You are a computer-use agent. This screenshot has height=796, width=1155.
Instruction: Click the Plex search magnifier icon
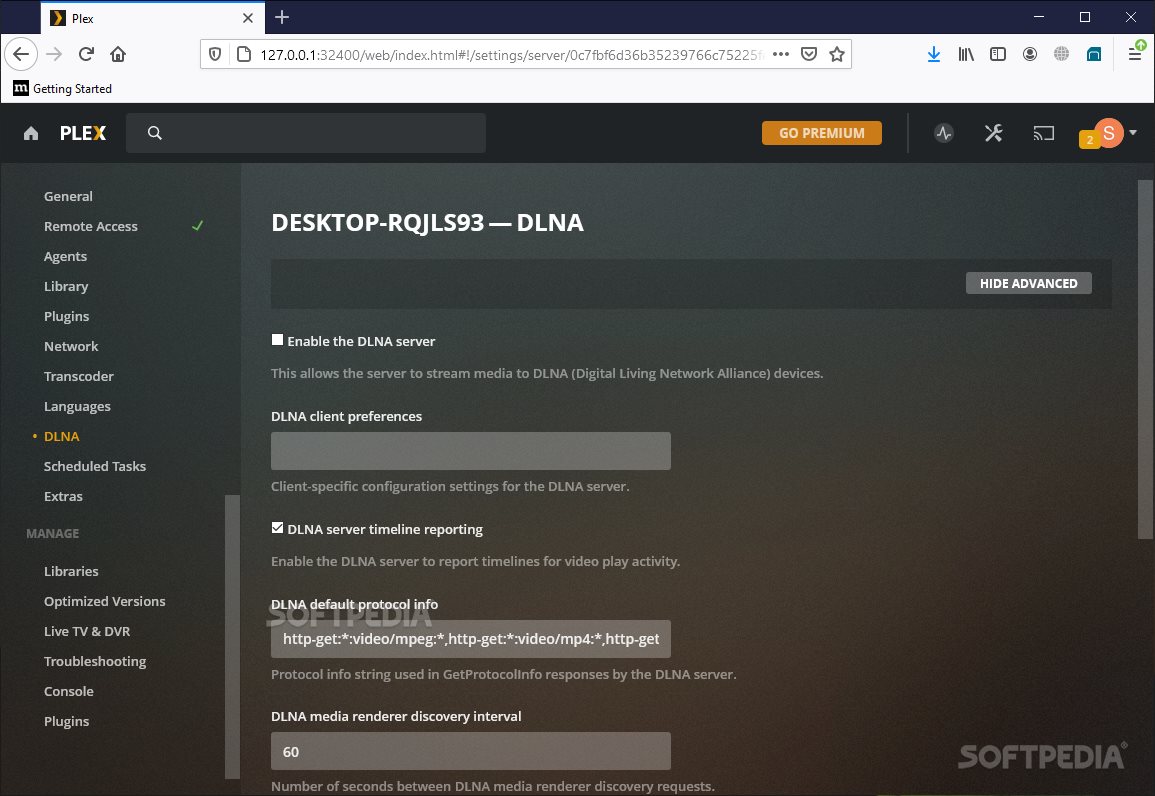(155, 133)
